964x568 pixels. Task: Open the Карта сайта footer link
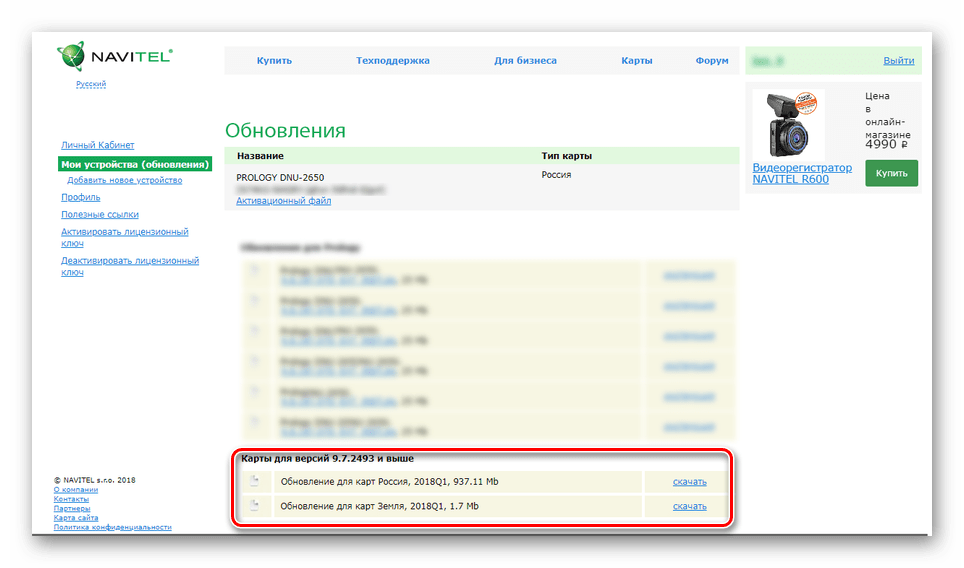(76, 518)
